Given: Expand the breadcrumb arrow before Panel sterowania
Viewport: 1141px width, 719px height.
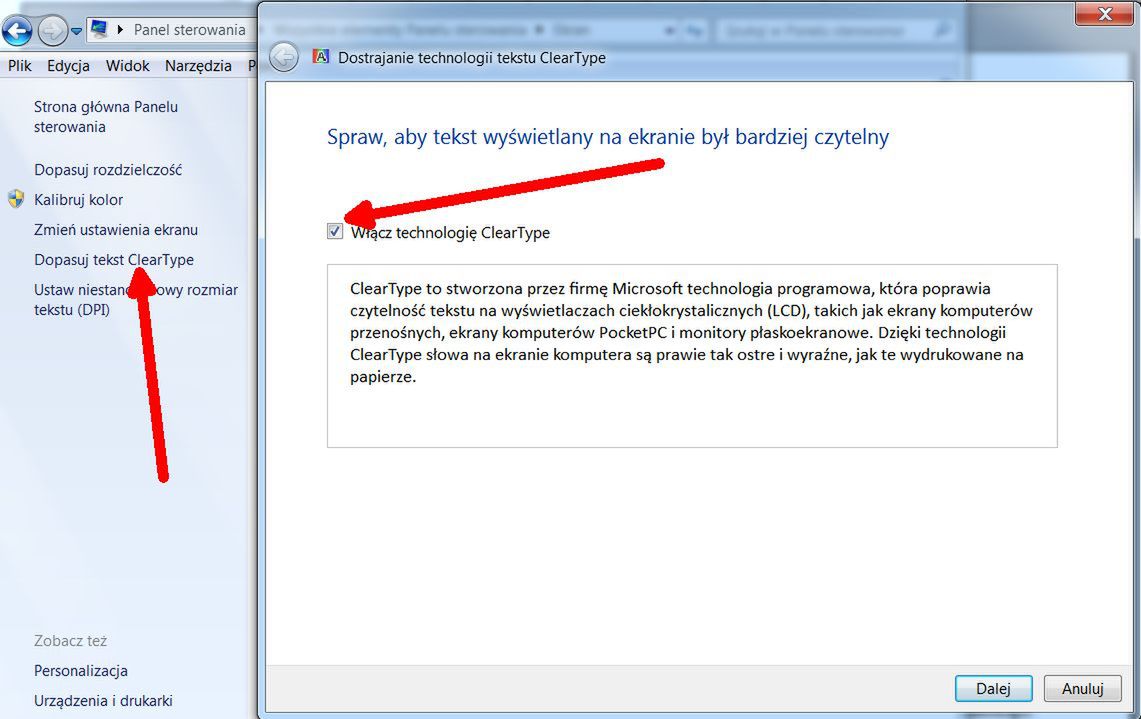Looking at the screenshot, I should point(120,30).
